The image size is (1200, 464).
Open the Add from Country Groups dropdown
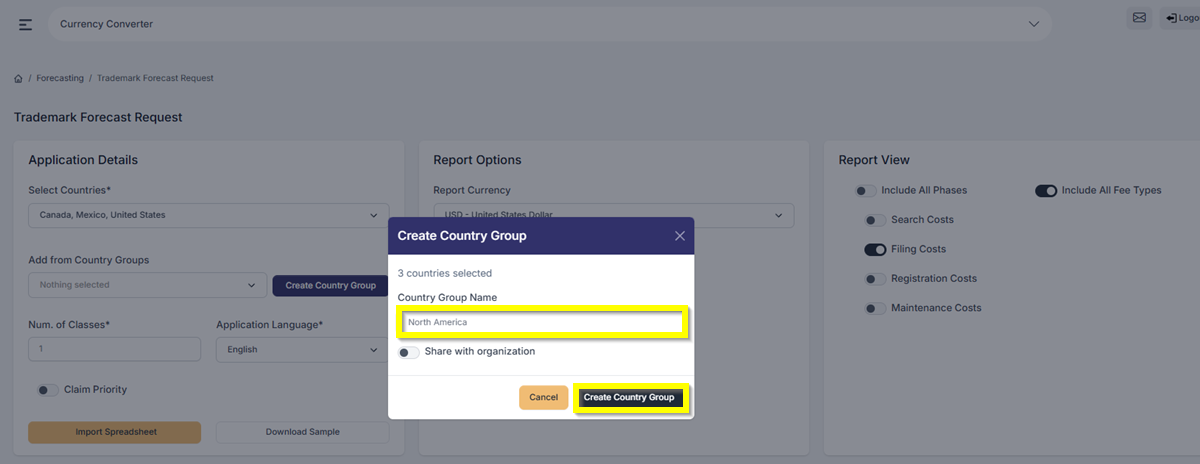pos(148,285)
